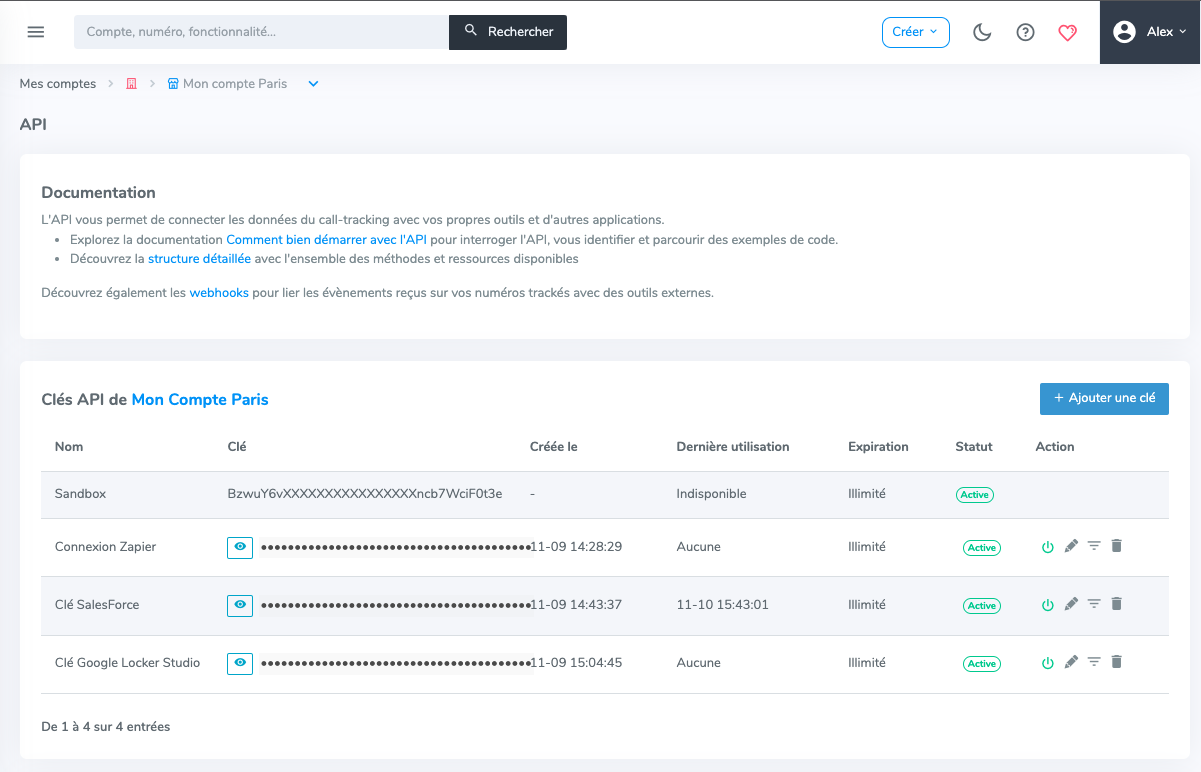Sort by the Dernière utilisation column header
Screen dimensions: 1201x772
733,447
